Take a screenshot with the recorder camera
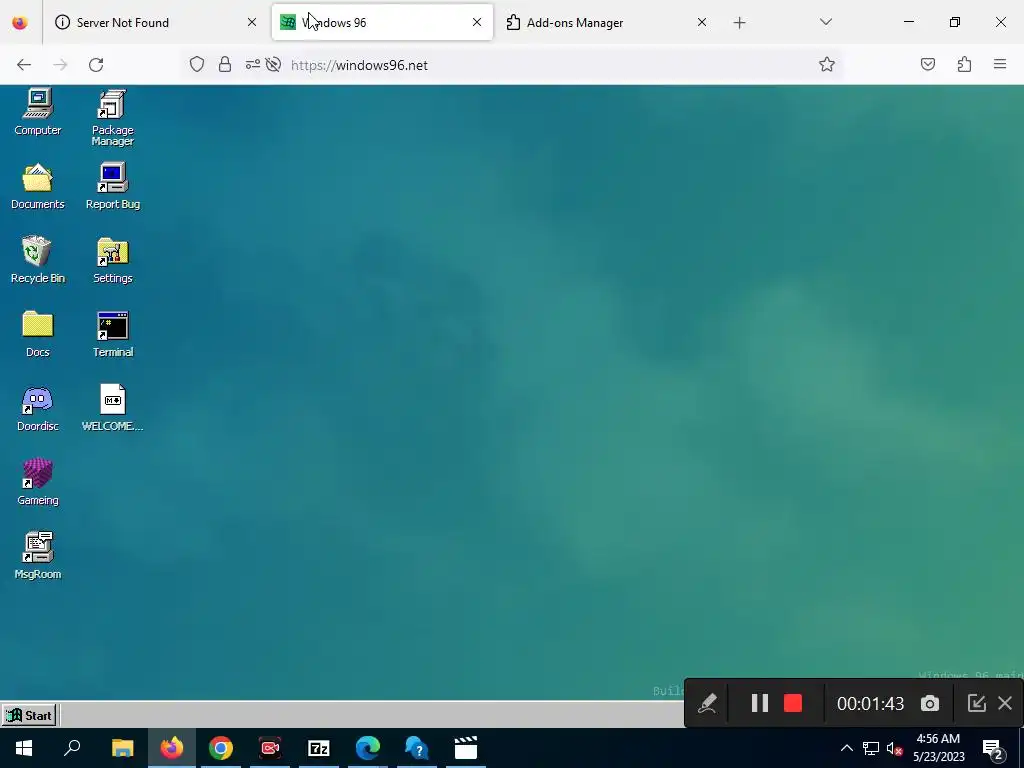Screen dimensions: 1024x768 [930, 703]
